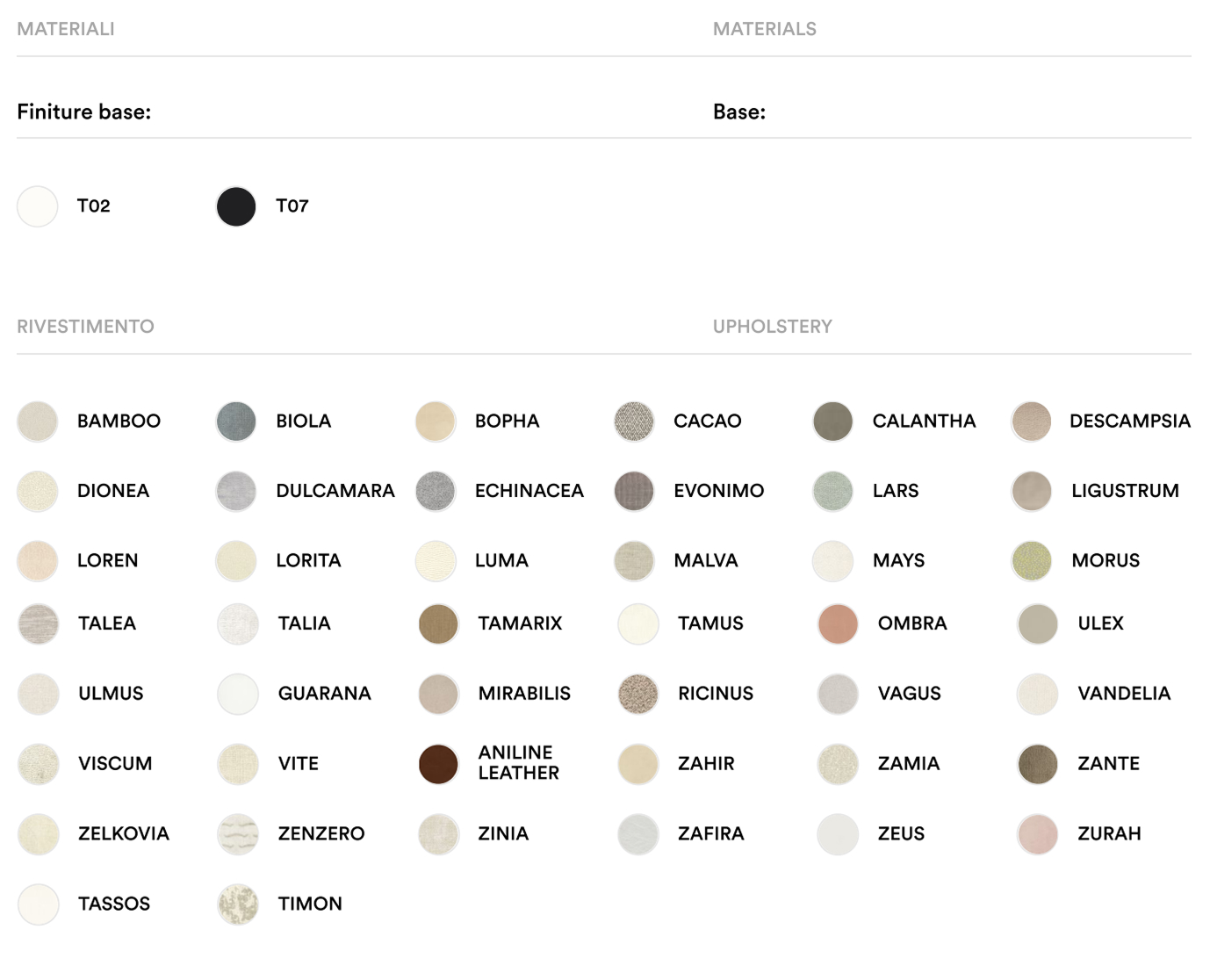Choose the CACAO patterned fabric swatch
1210x980 pixels.
pyautogui.click(x=634, y=422)
